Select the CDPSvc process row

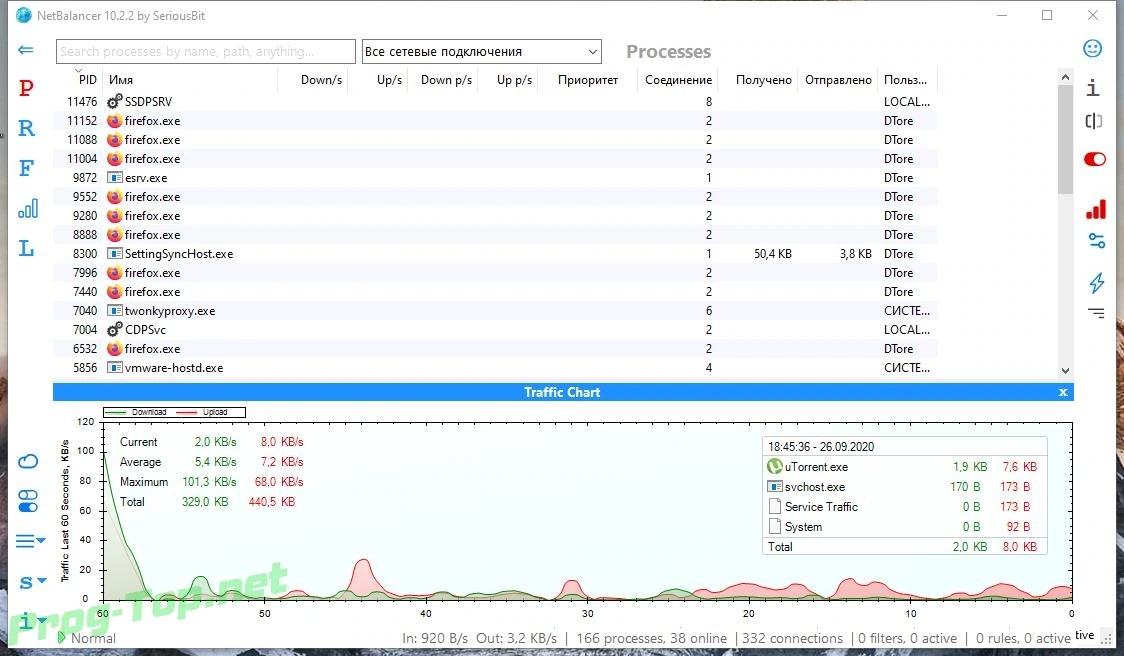pos(496,330)
